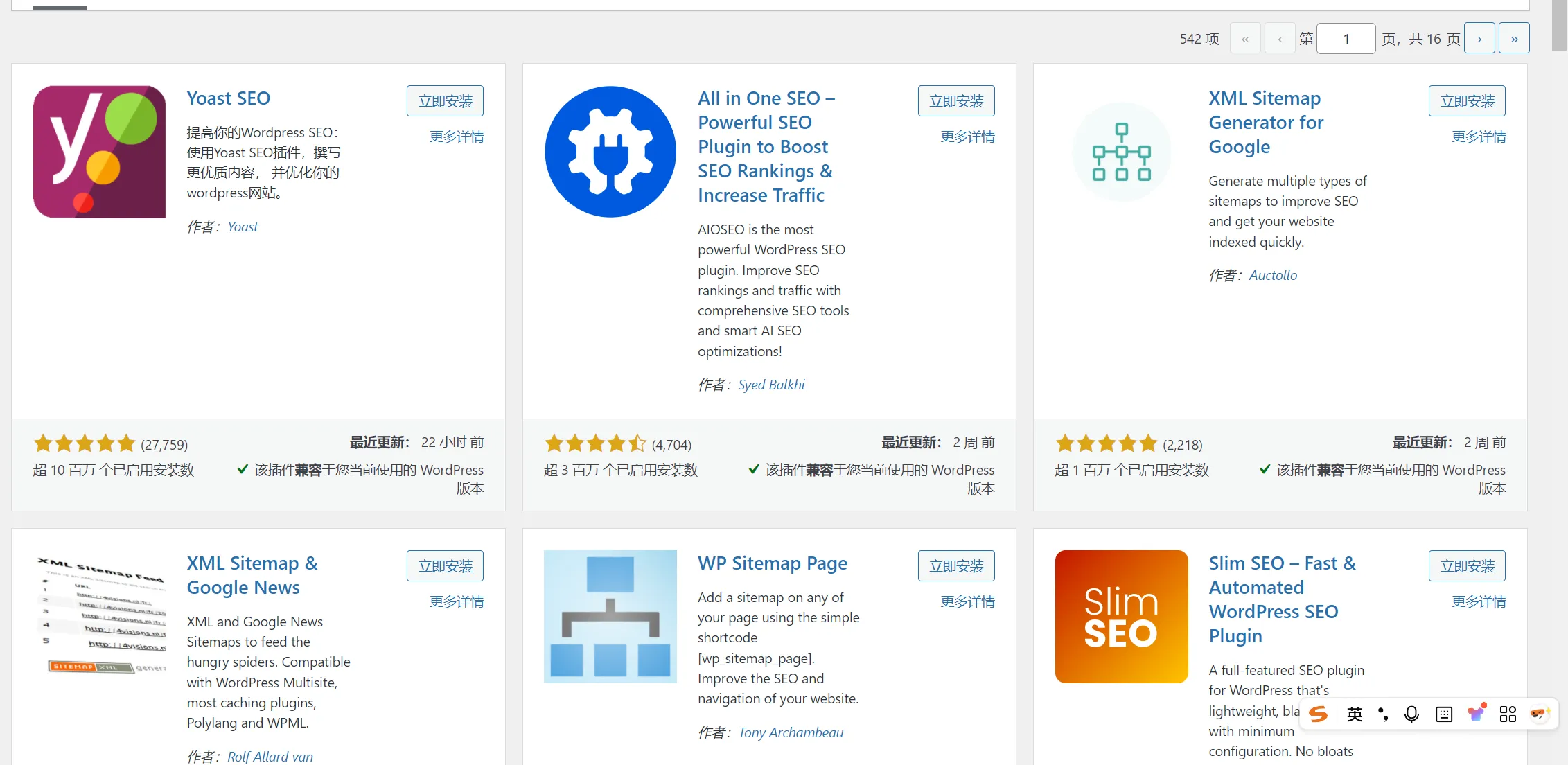
Task: Open the All in One SEO title link
Action: click(766, 146)
